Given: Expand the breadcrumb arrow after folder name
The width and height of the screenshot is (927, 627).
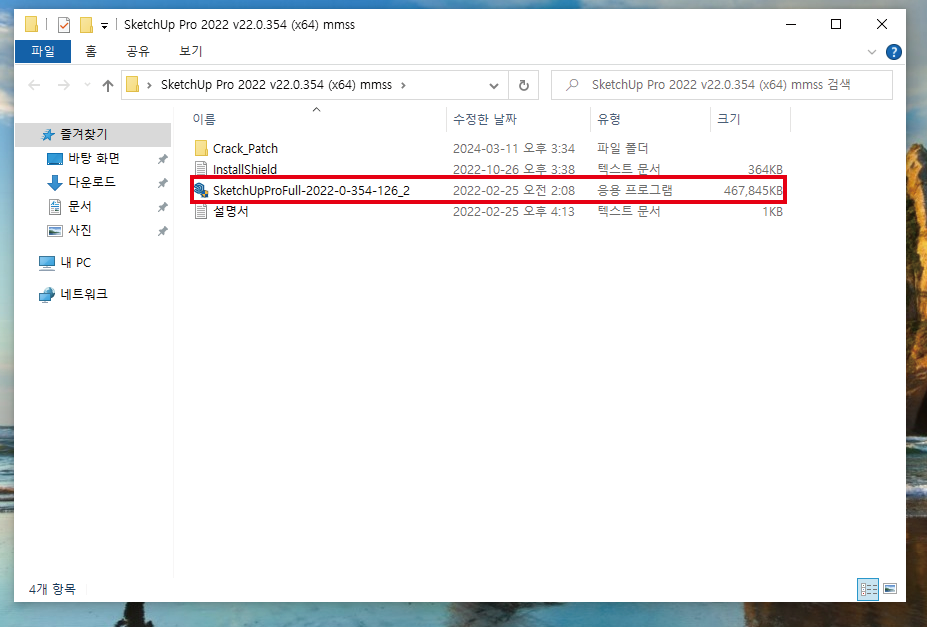Looking at the screenshot, I should point(403,85).
